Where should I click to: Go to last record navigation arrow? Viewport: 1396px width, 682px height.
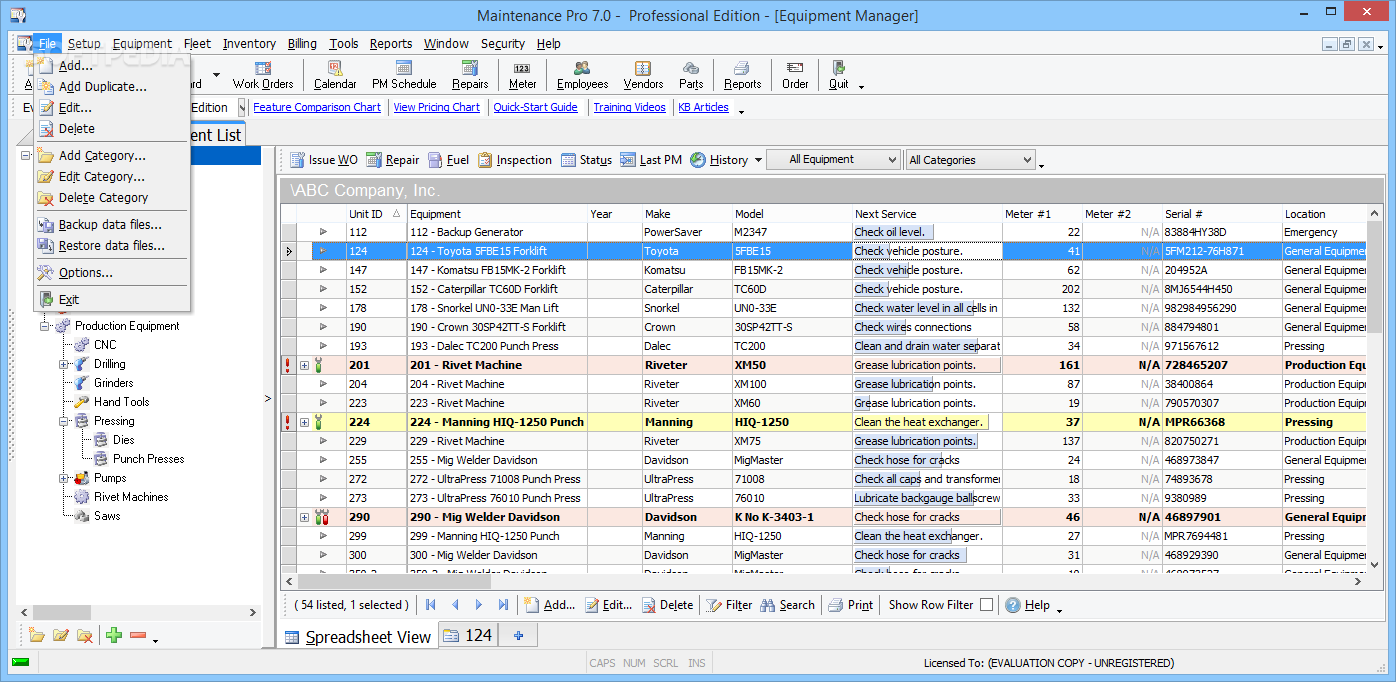(503, 605)
